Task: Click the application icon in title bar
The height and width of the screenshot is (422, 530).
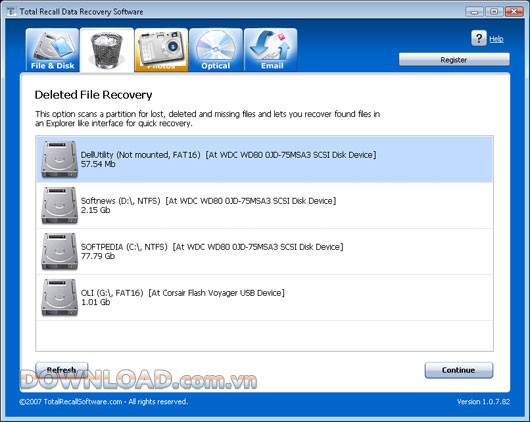Action: 11,11
